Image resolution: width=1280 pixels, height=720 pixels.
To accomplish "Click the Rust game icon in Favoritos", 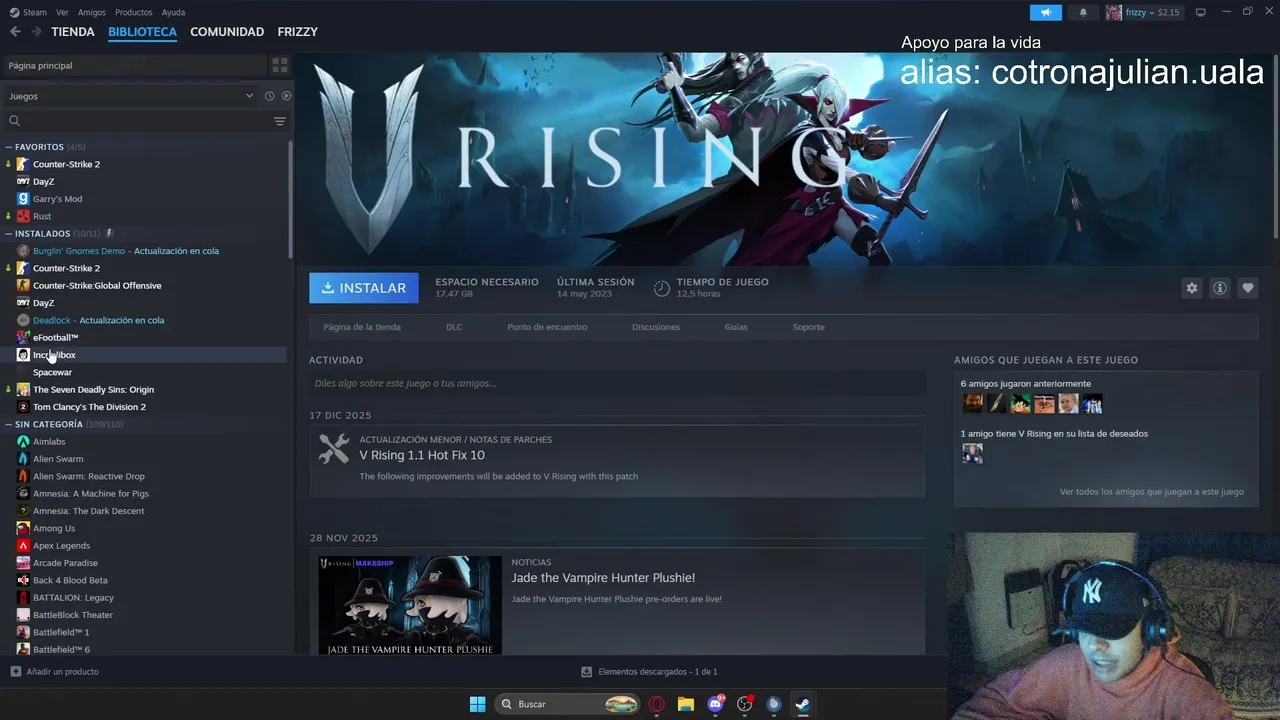I will [x=23, y=216].
